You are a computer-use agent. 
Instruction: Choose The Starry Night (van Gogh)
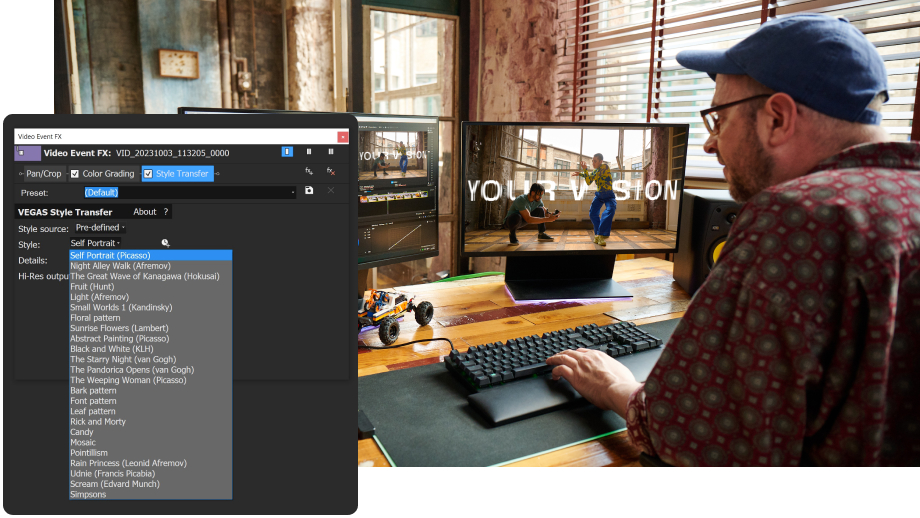(x=151, y=359)
